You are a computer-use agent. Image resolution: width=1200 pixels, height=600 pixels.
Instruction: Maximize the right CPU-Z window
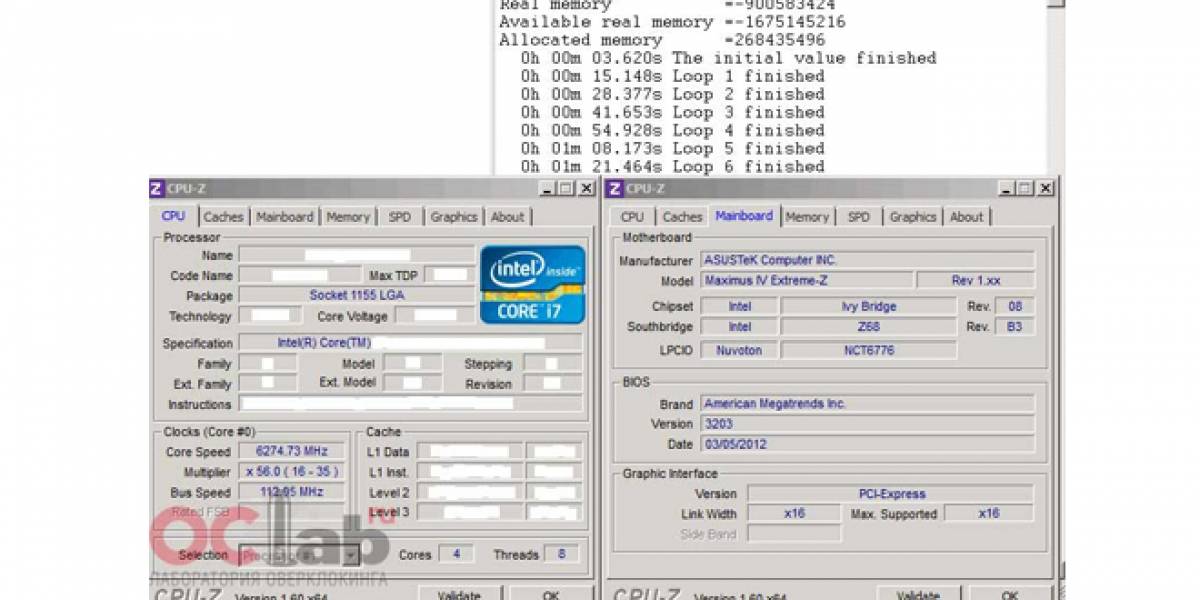1024,188
